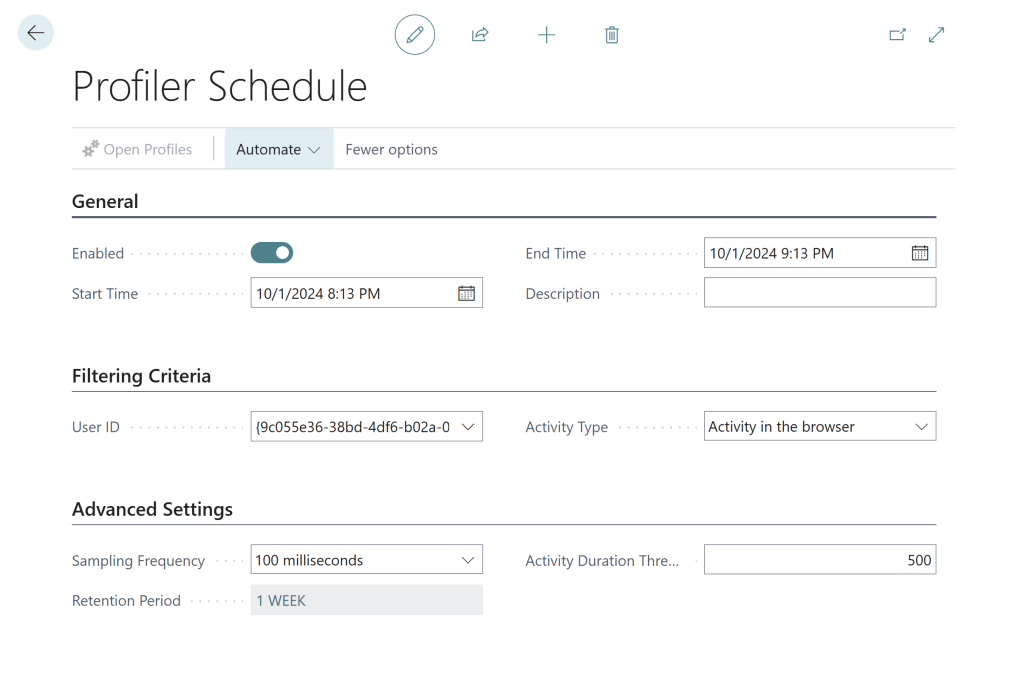Screen dimensions: 1024x675
Task: Open the End Time calendar picker
Action: click(920, 253)
